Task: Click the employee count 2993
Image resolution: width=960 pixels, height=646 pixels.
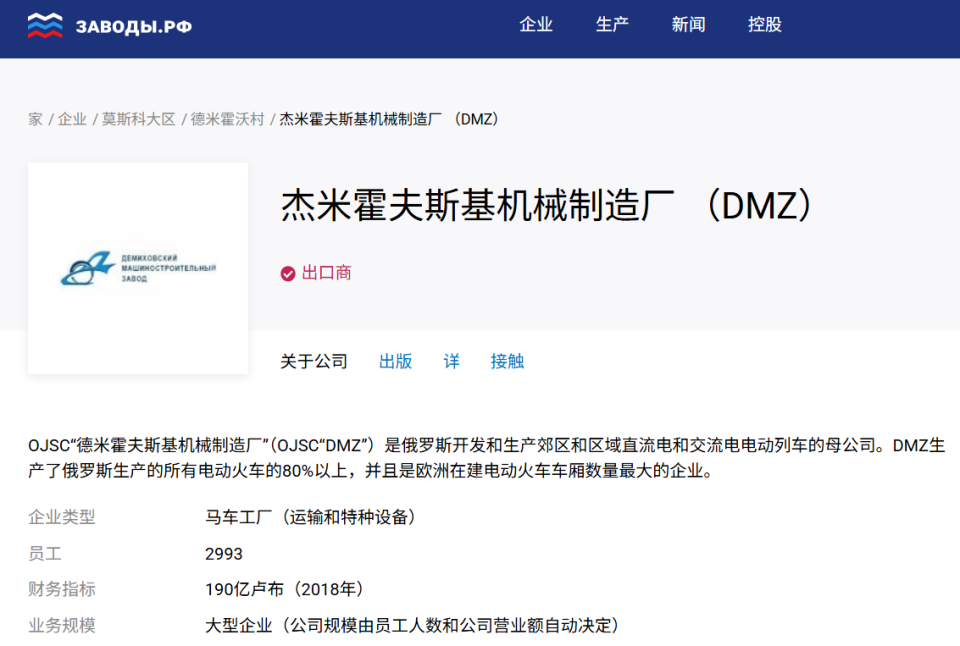Action: [223, 554]
